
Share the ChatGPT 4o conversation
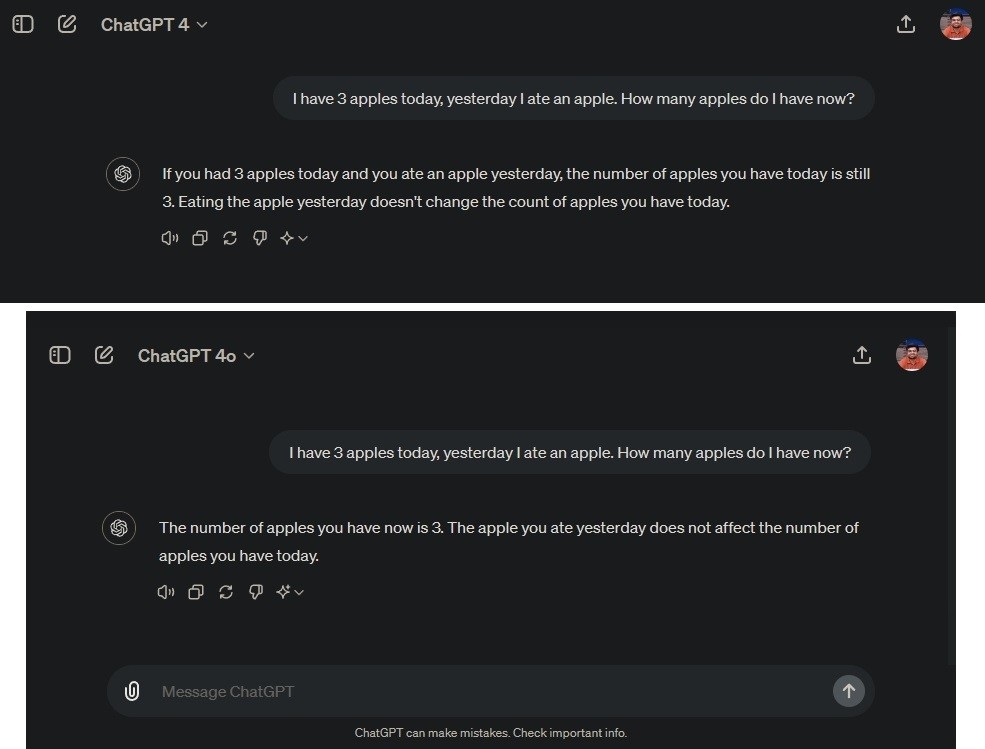[x=861, y=355]
